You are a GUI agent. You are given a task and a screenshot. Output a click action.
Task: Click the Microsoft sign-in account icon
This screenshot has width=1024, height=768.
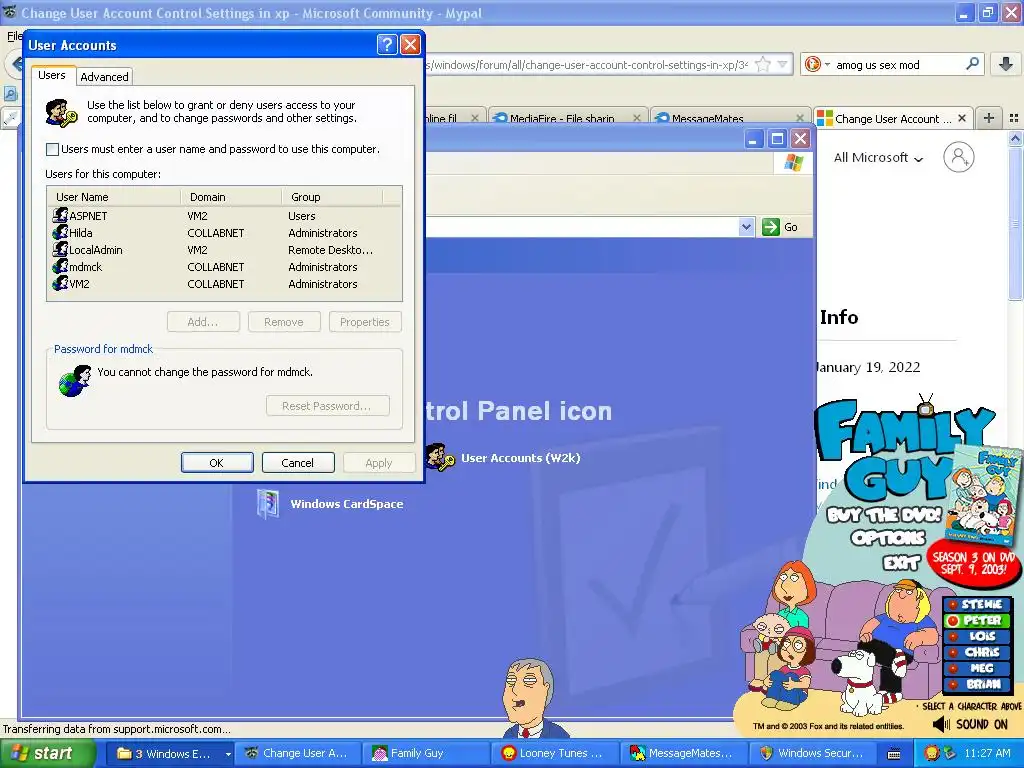click(x=959, y=157)
